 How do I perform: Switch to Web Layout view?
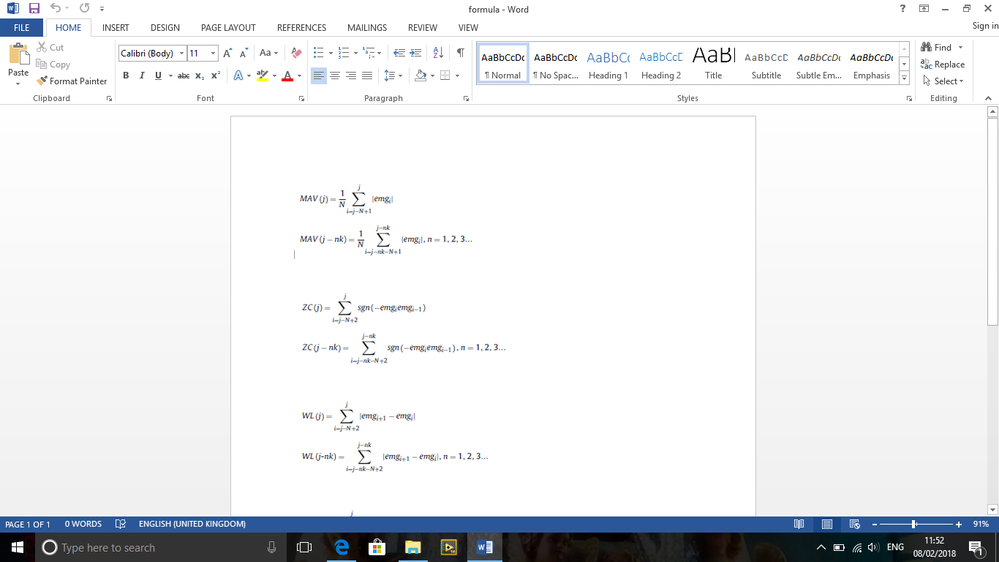[854, 524]
